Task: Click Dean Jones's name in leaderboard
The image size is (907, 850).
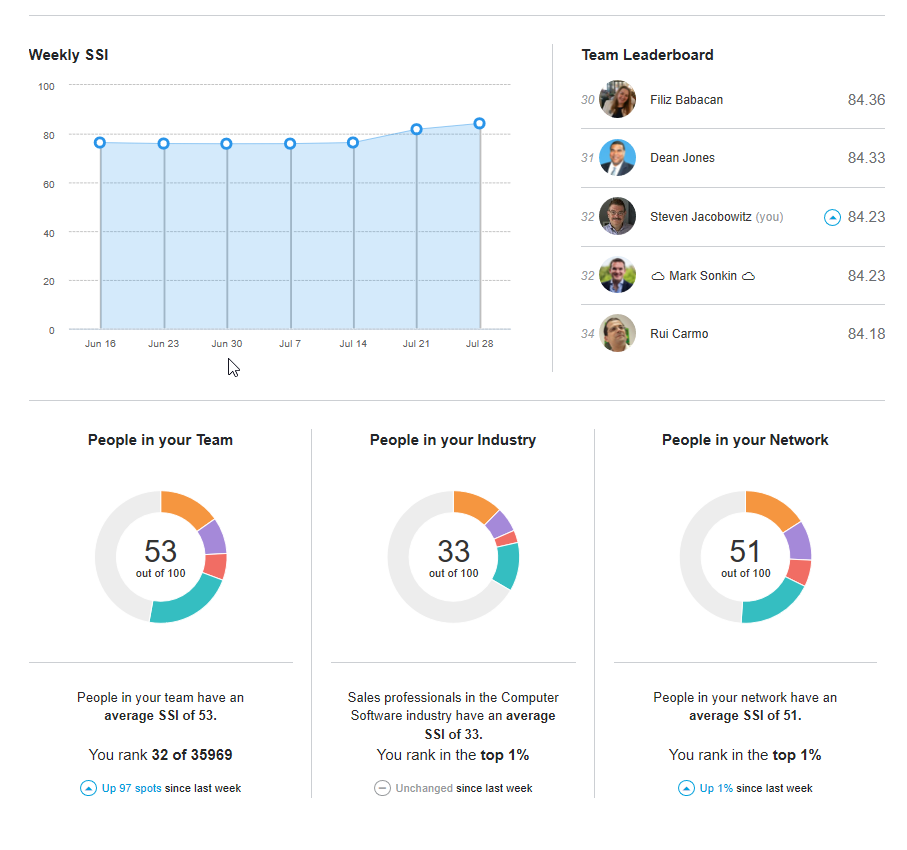Action: coord(682,158)
